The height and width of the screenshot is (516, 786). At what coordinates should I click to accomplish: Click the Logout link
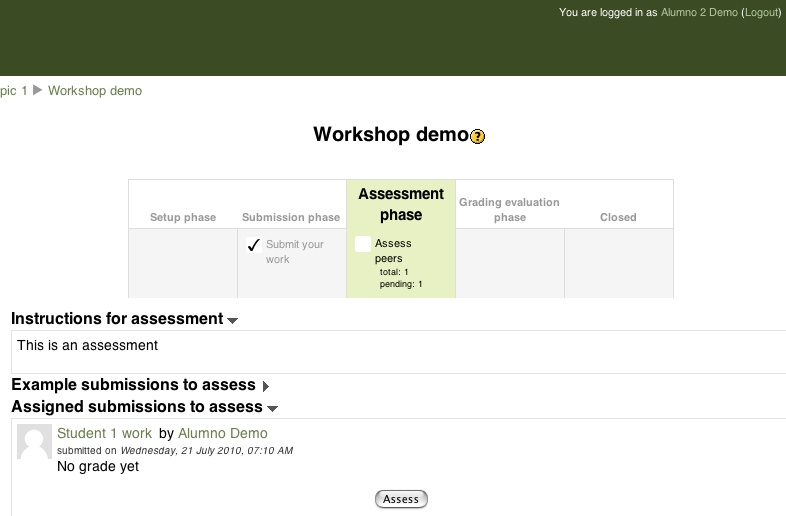(761, 12)
